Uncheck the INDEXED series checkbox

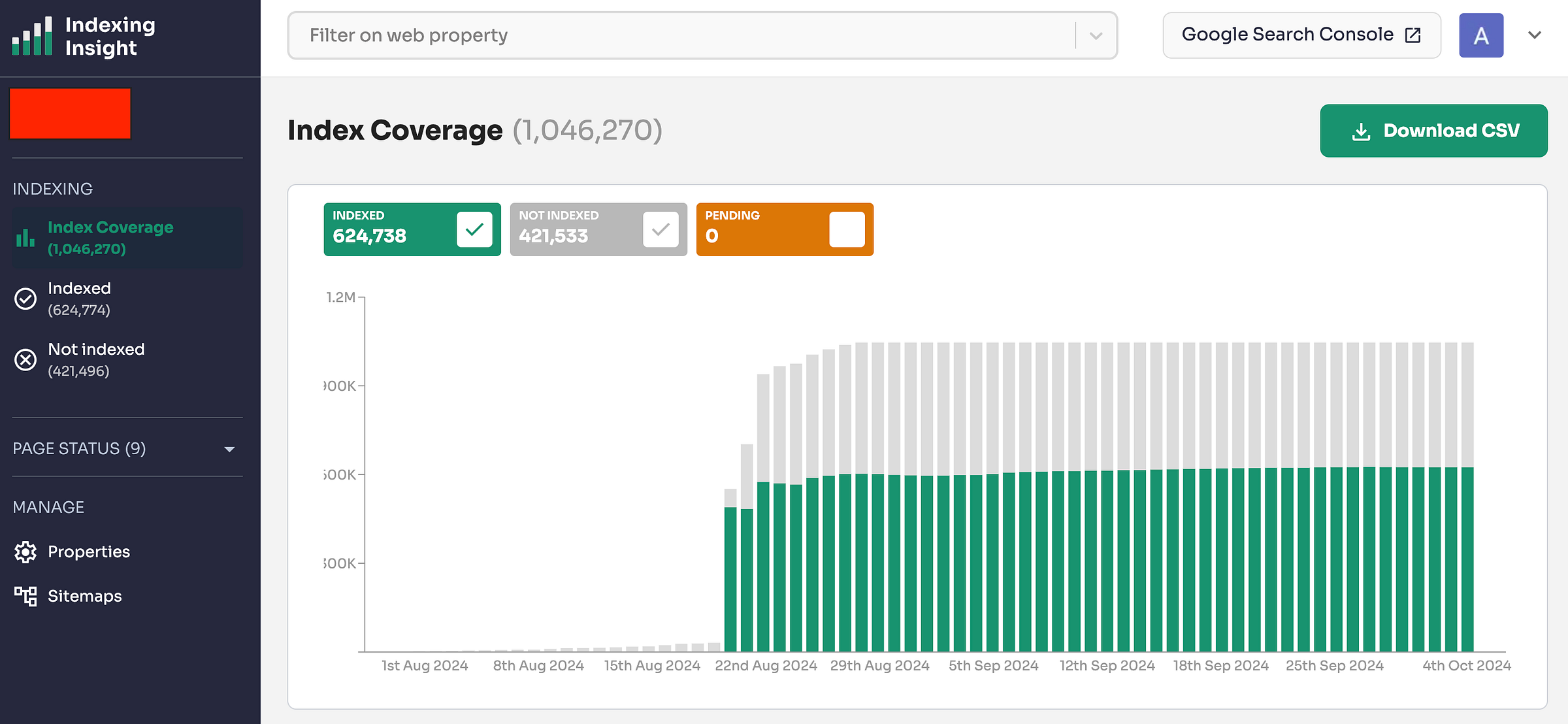point(474,229)
